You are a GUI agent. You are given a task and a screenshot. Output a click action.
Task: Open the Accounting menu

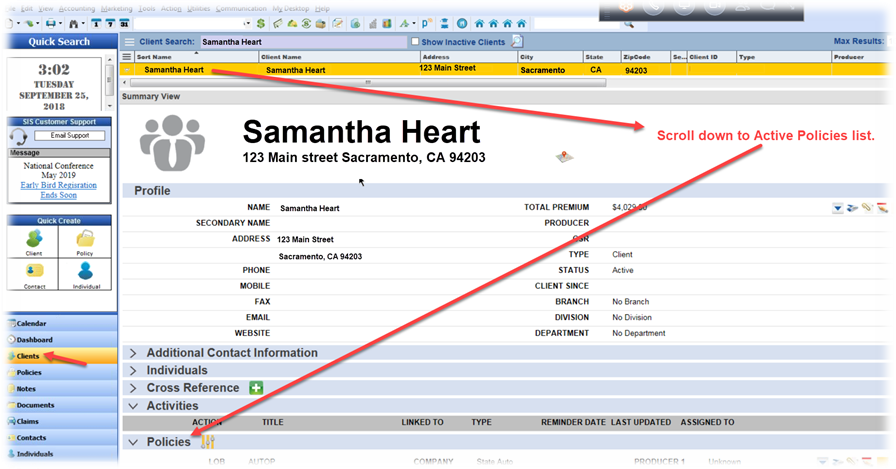(x=77, y=8)
